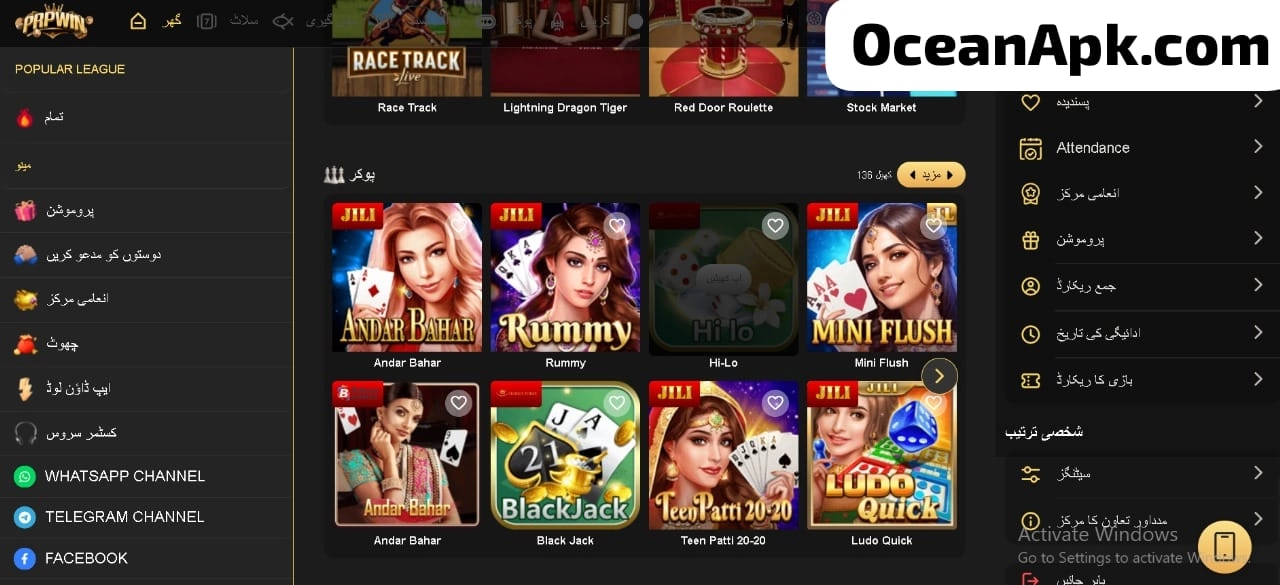Open the Telegram Channel icon
This screenshot has height=585, width=1280.
(x=25, y=518)
